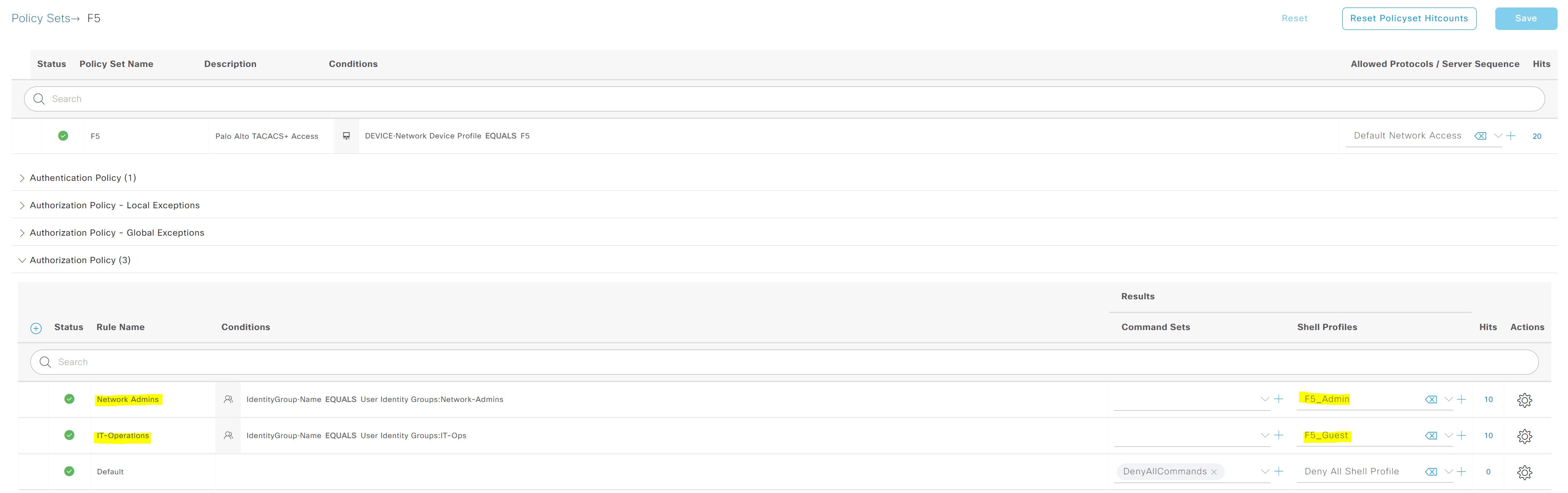This screenshot has height=493, width=1568.
Task: Navigate back using the Policy Sets breadcrumb
Action: 40,17
